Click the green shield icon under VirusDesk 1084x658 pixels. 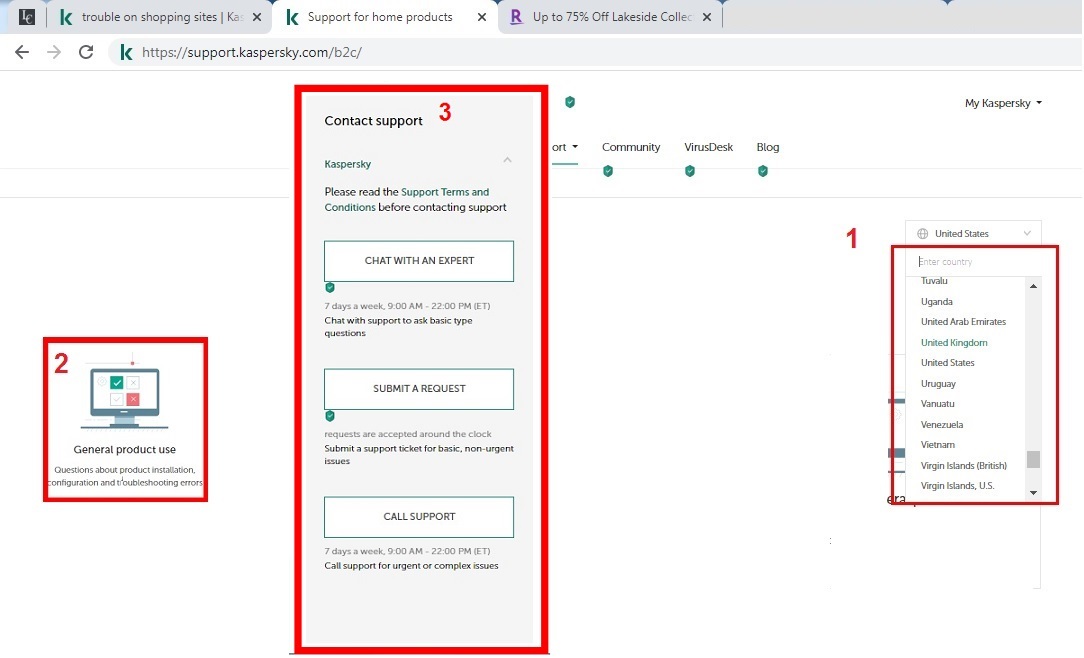pos(689,171)
